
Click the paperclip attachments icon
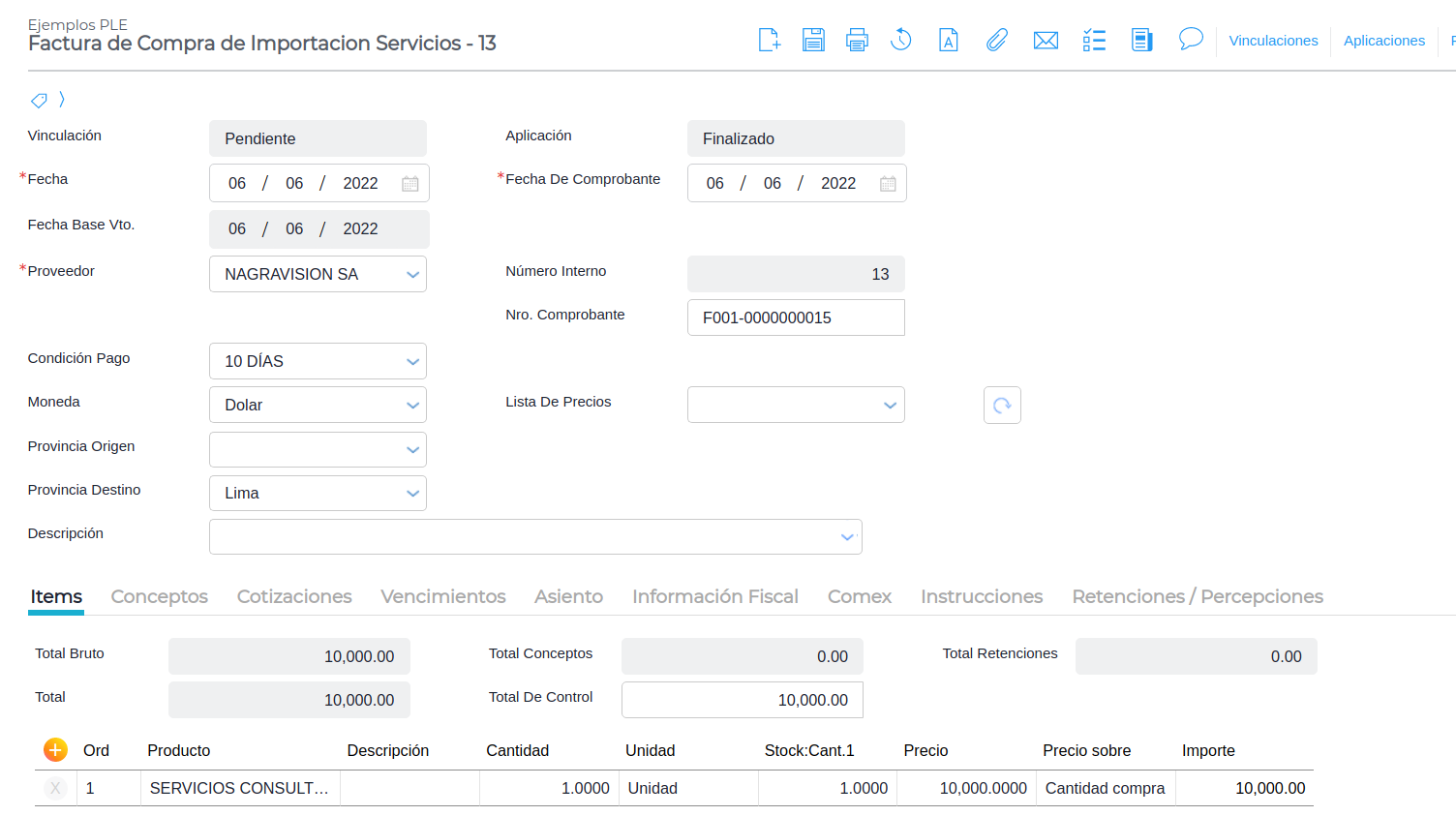point(996,40)
